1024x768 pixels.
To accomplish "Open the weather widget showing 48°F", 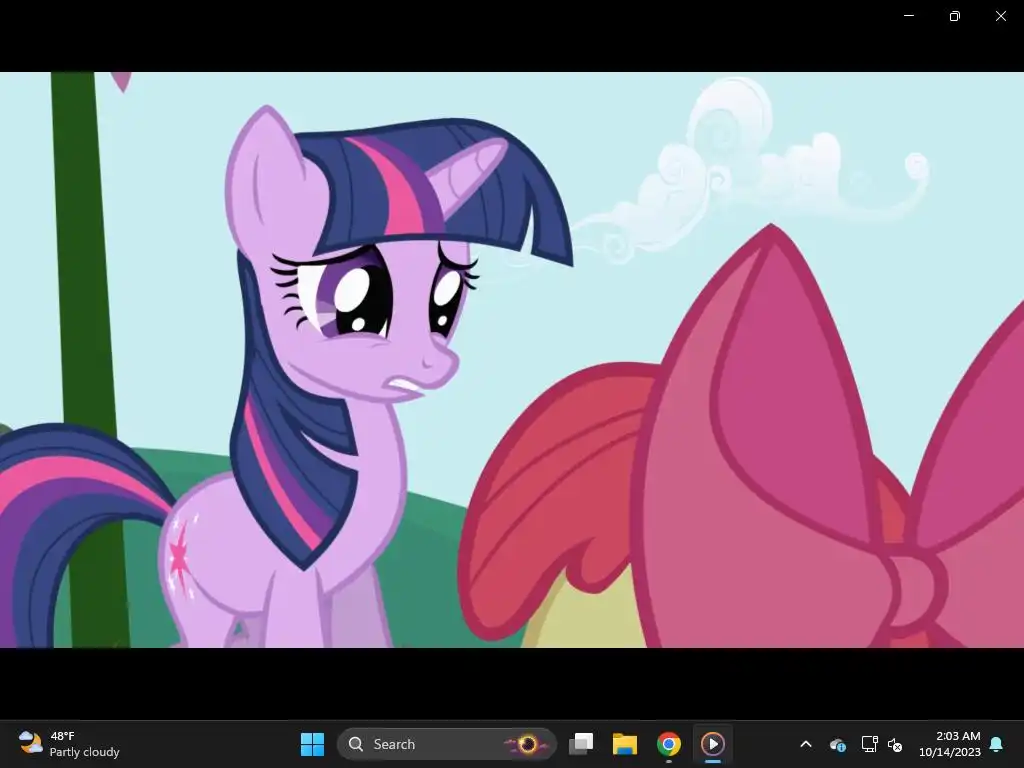I will (x=69, y=744).
